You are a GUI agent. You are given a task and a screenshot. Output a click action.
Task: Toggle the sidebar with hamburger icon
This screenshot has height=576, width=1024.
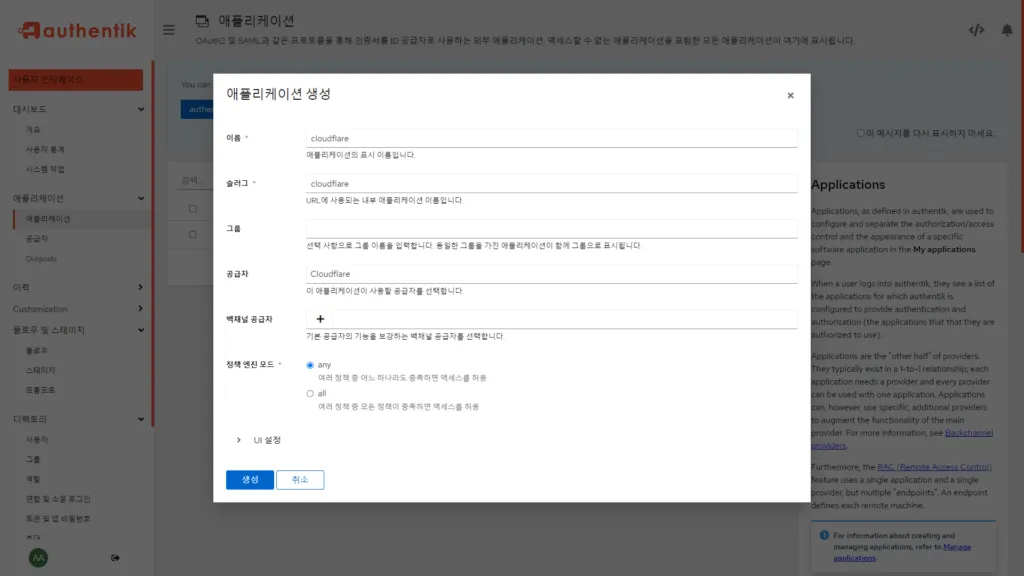coord(168,30)
